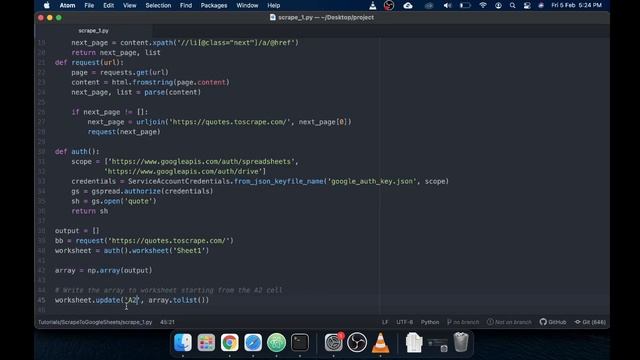
Task: Click the 'return sh' statement
Action: tap(89, 211)
